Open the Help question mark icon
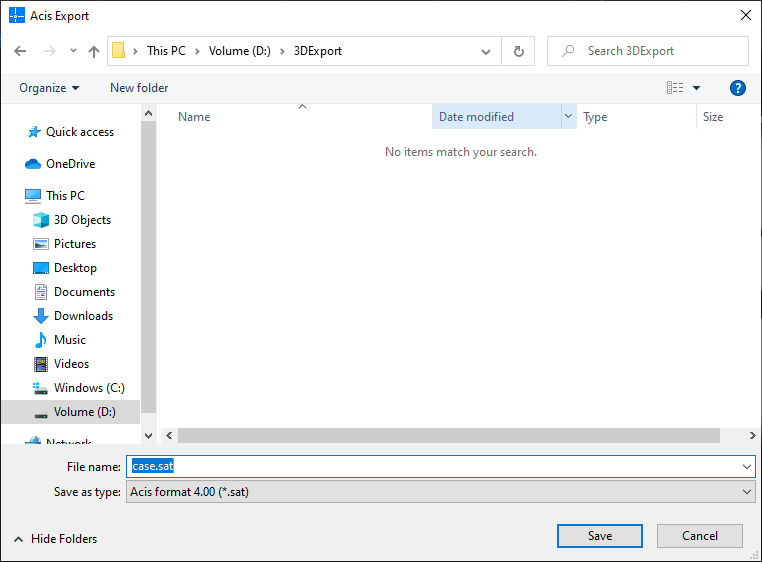Image resolution: width=762 pixels, height=562 pixels. pos(738,88)
